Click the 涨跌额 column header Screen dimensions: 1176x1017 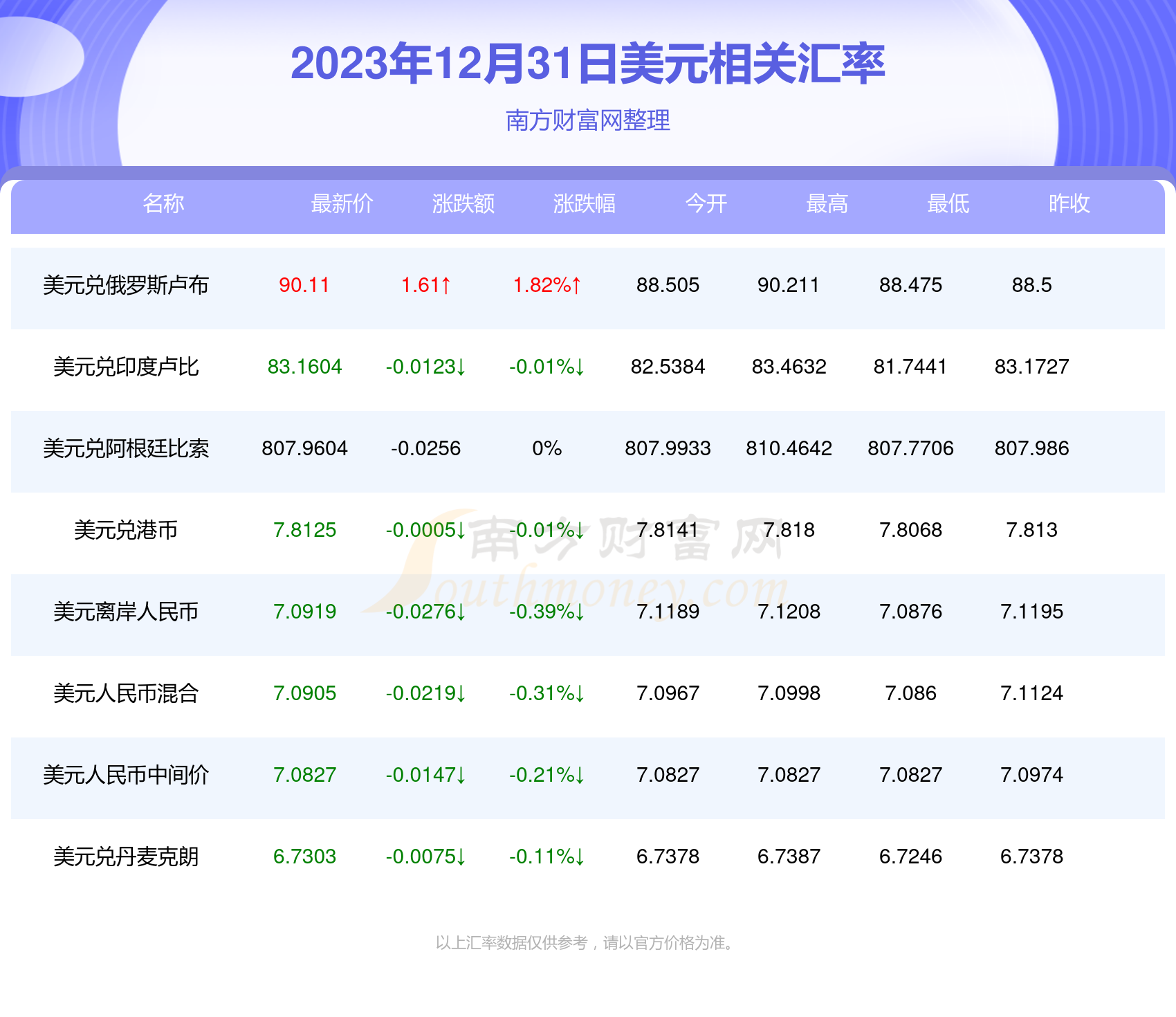coord(463,203)
